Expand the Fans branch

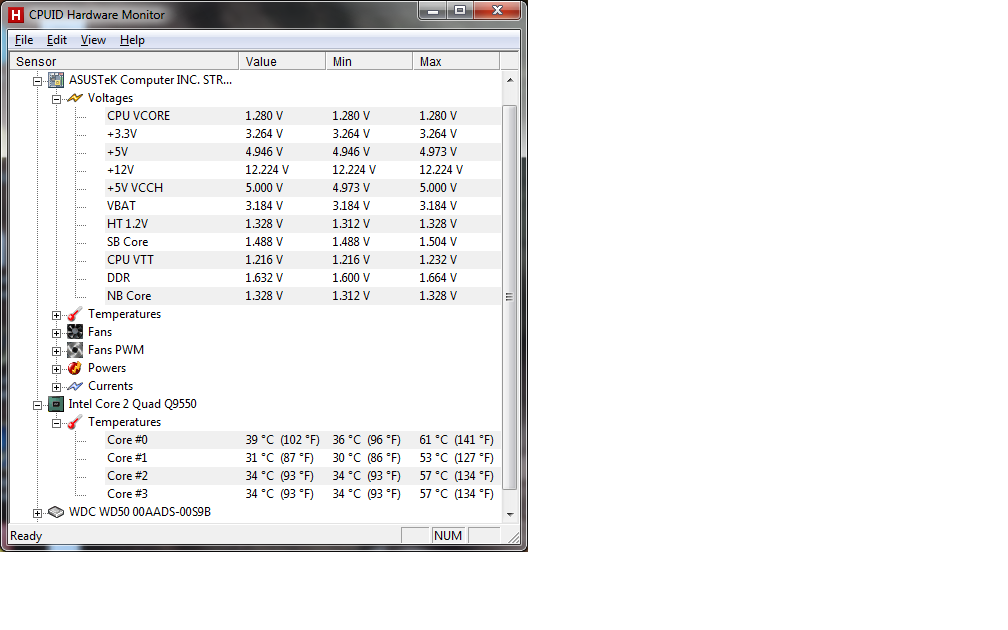(x=56, y=333)
